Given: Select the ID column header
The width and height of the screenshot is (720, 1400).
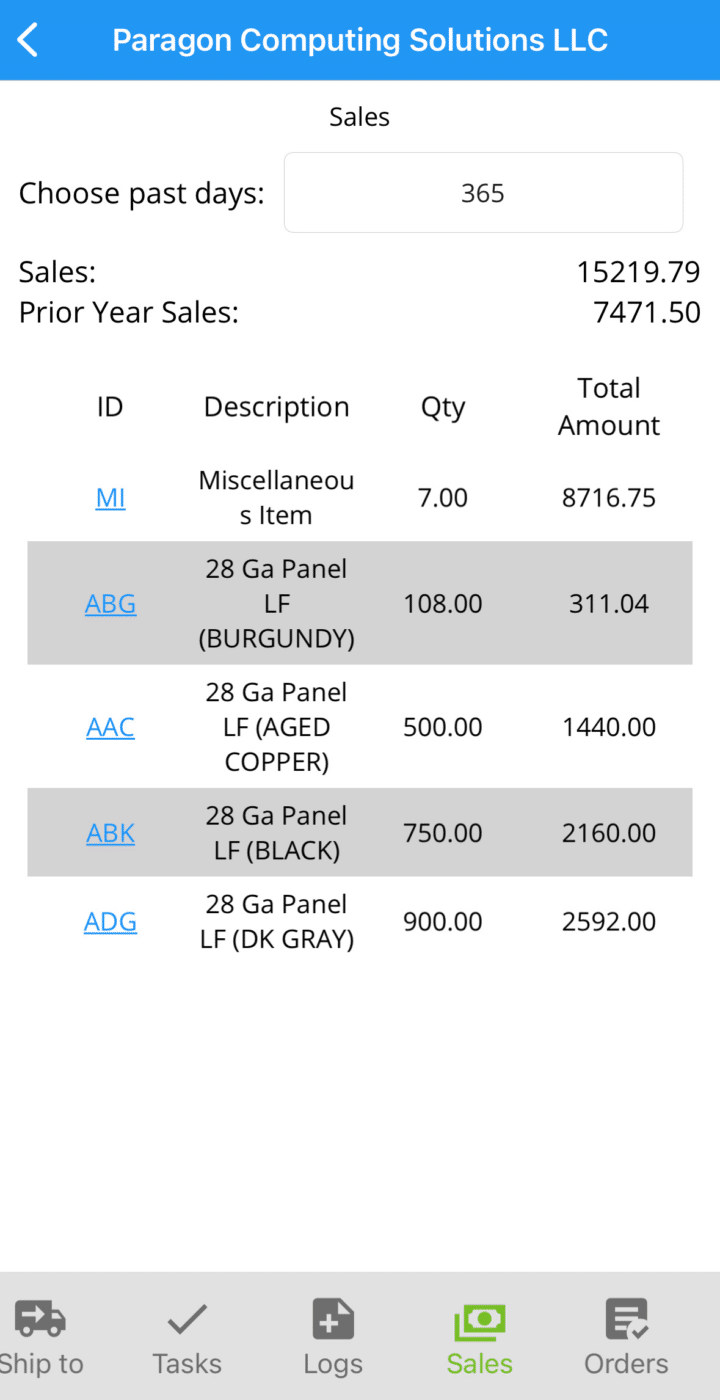Looking at the screenshot, I should point(110,407).
